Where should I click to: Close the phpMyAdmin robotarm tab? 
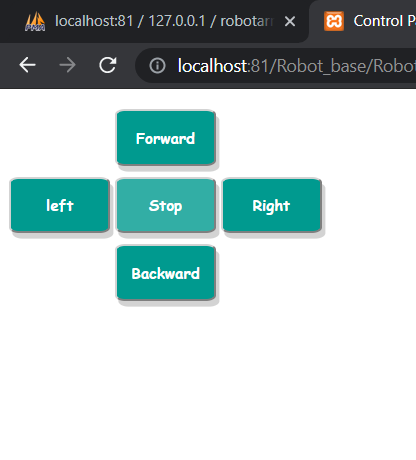pyautogui.click(x=290, y=21)
